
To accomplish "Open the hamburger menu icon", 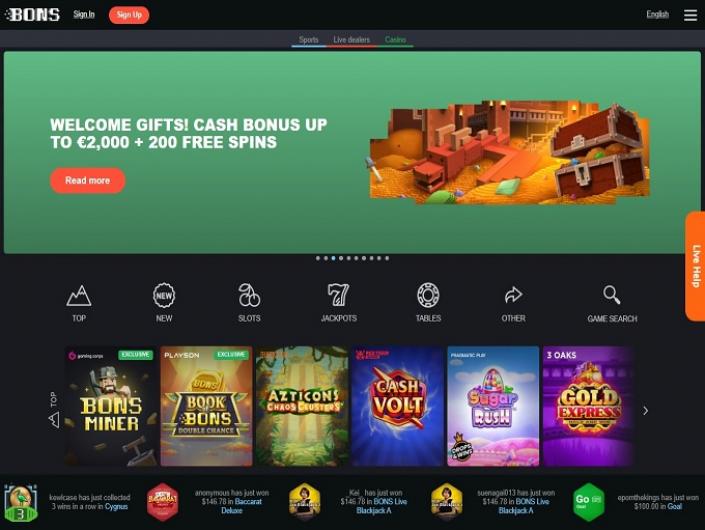I will coord(690,15).
